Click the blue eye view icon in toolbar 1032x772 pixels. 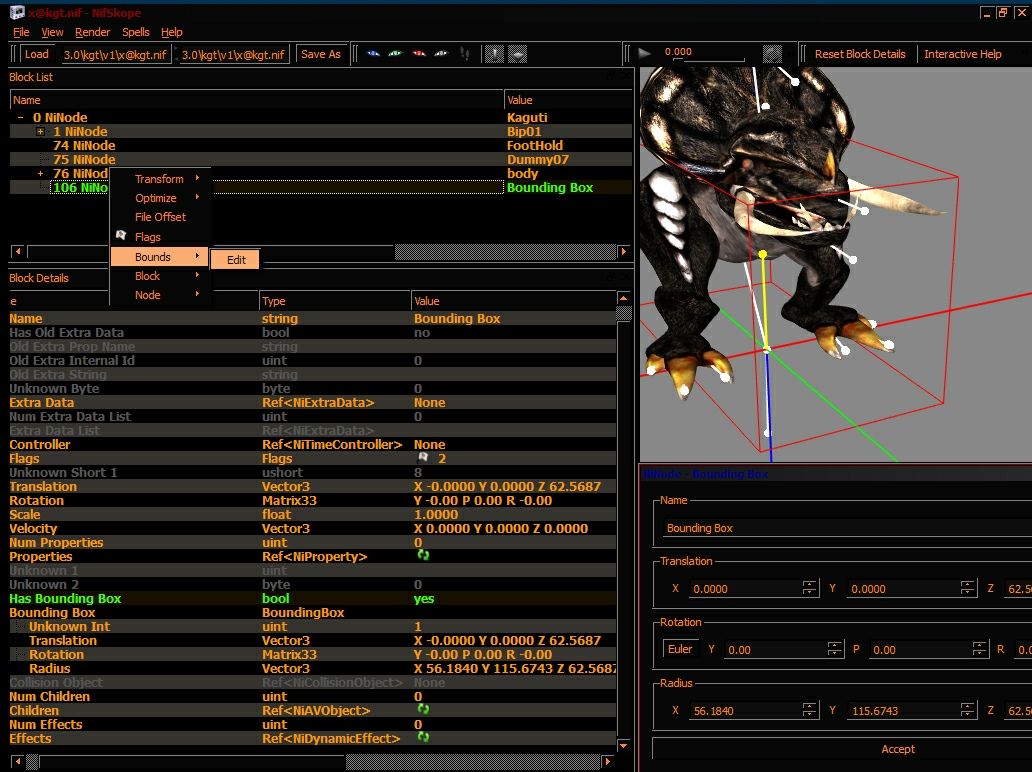click(373, 54)
